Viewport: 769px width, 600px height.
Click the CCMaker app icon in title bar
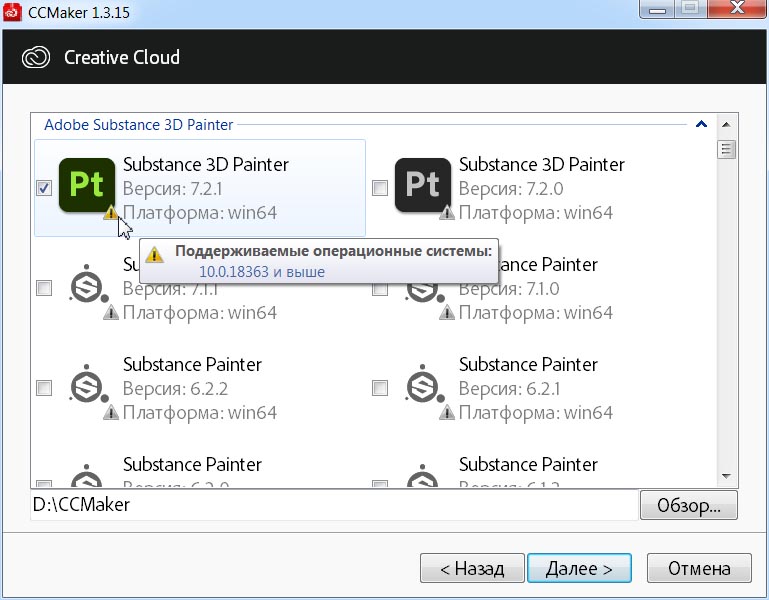point(12,11)
